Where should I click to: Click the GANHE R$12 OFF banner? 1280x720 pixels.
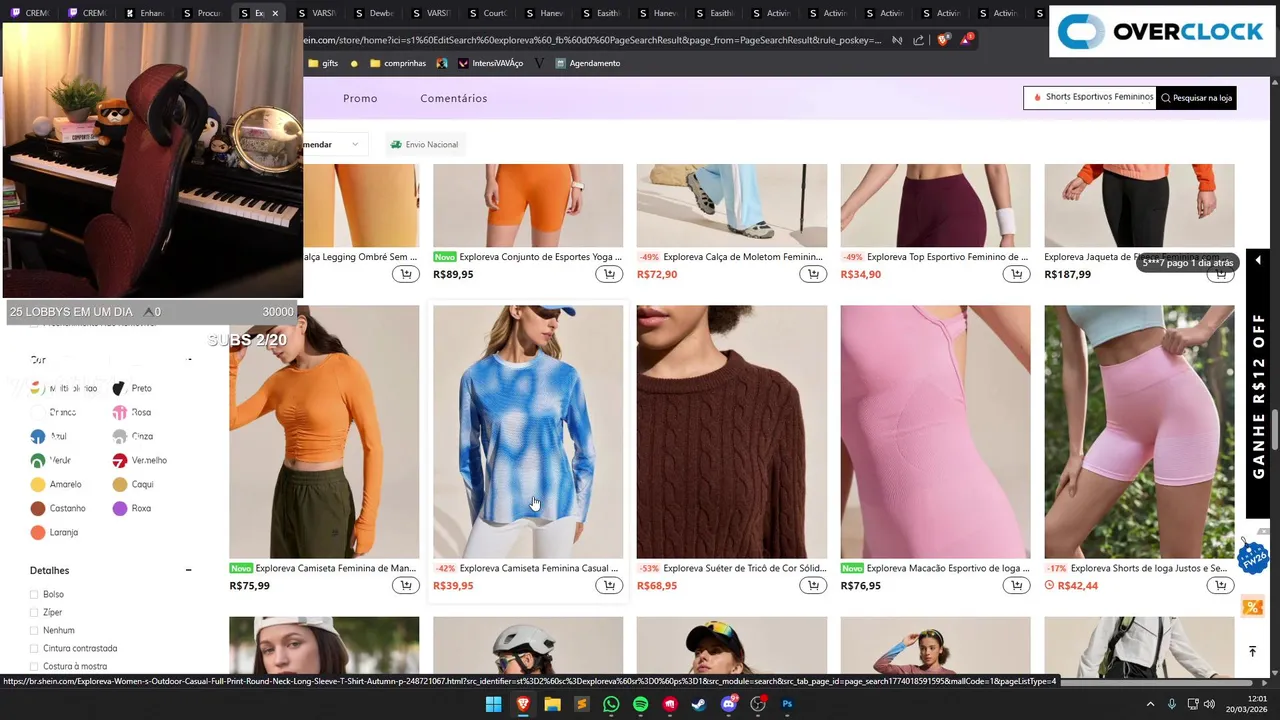pos(1258,397)
